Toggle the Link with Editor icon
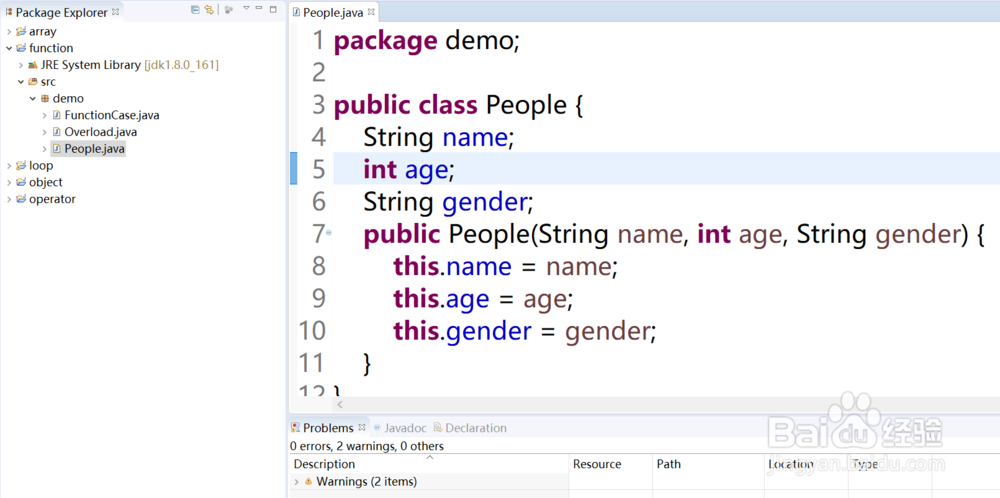This screenshot has width=1000, height=498. point(209,10)
